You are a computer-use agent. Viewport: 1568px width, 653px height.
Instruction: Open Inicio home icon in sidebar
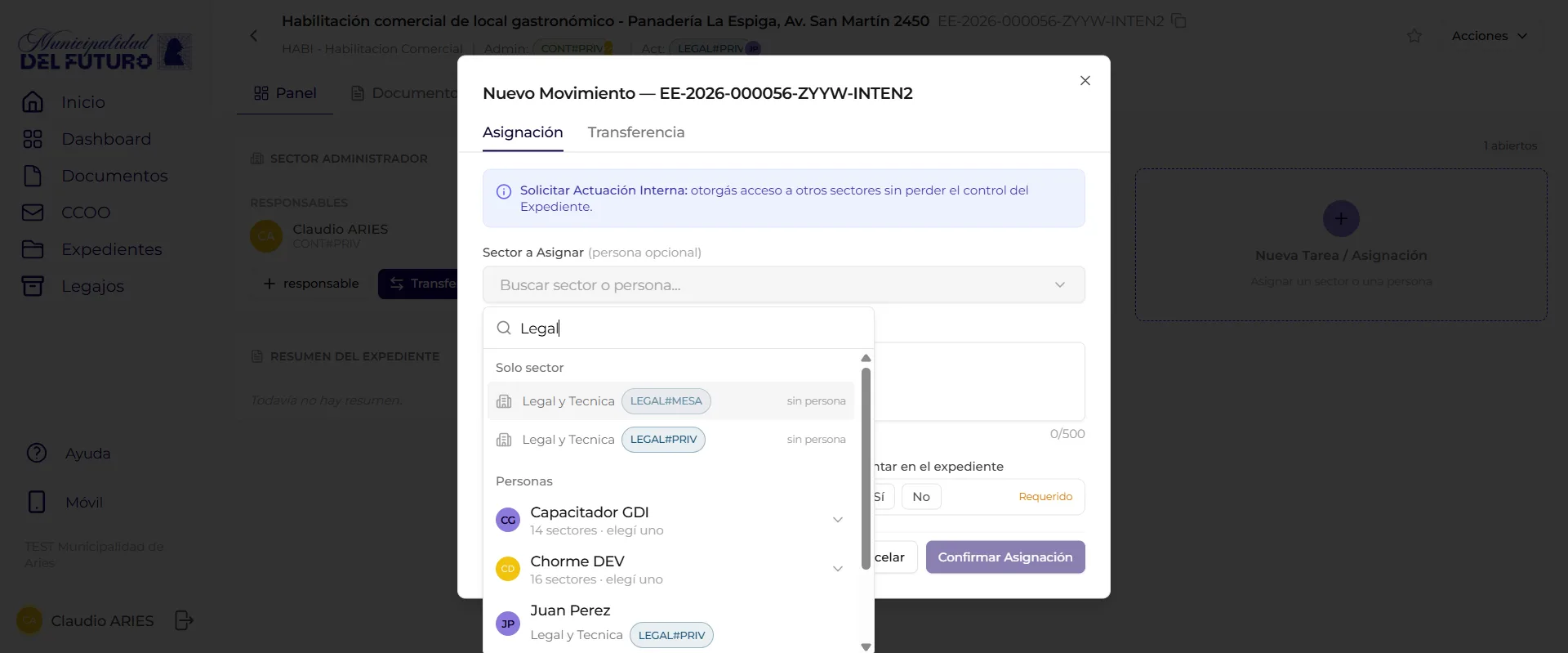pyautogui.click(x=33, y=102)
